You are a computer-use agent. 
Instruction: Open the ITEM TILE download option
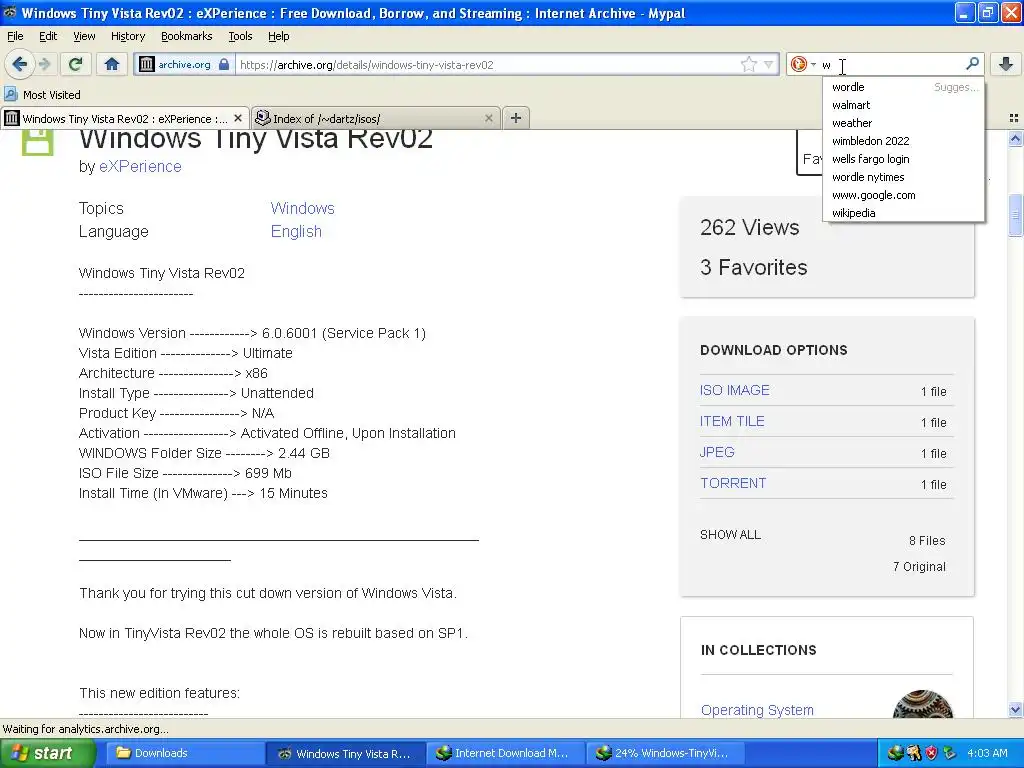(x=732, y=421)
